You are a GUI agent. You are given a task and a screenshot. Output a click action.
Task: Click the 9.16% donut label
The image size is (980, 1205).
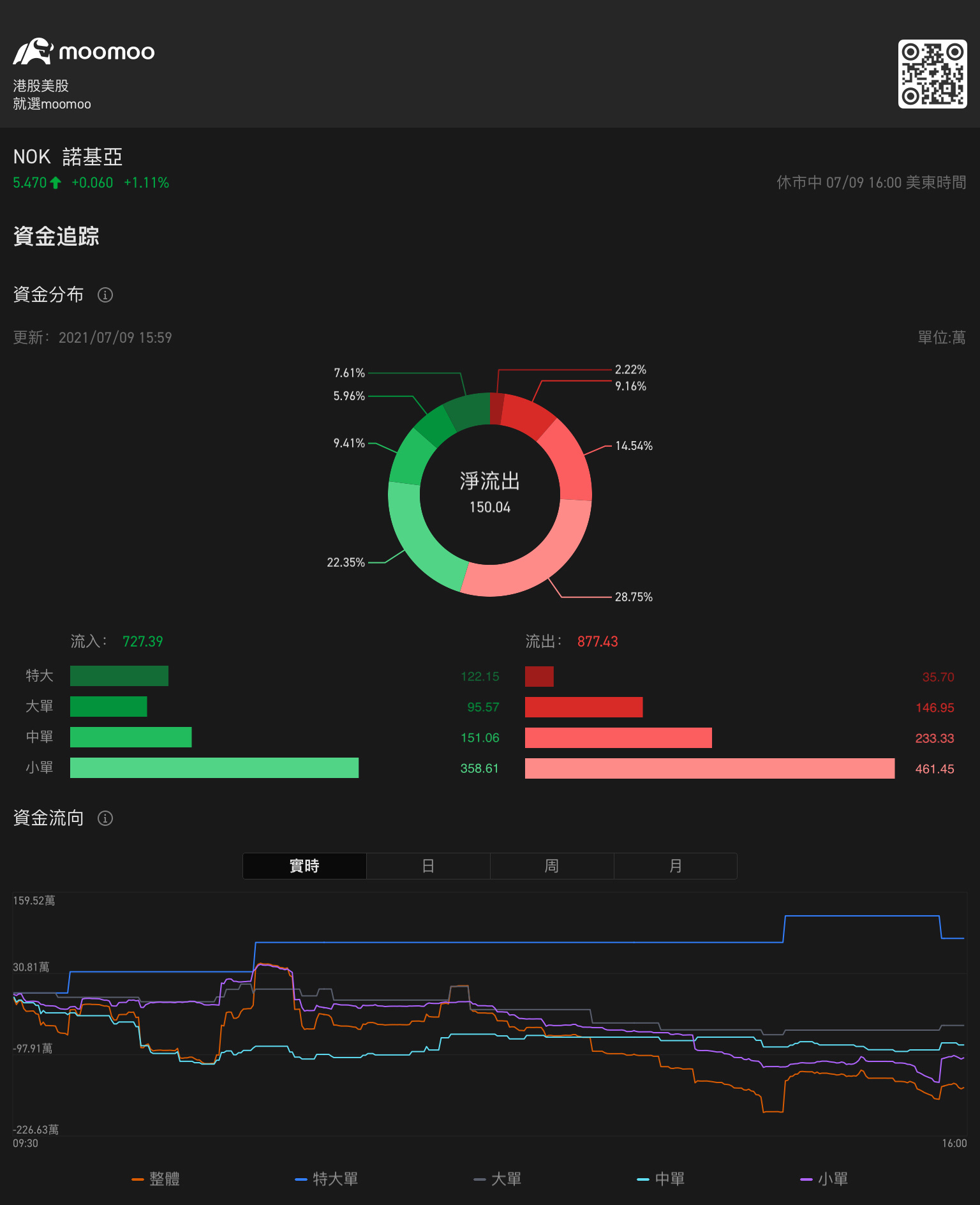630,386
